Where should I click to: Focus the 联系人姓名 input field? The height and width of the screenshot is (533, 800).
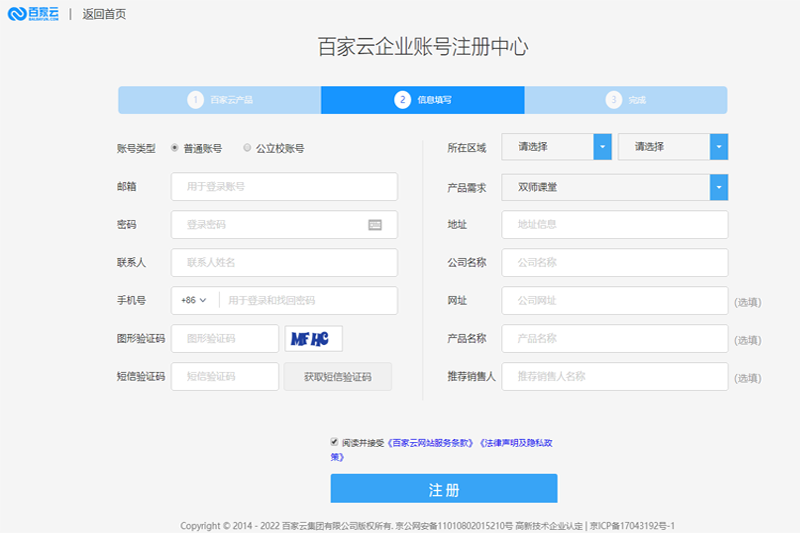(284, 263)
